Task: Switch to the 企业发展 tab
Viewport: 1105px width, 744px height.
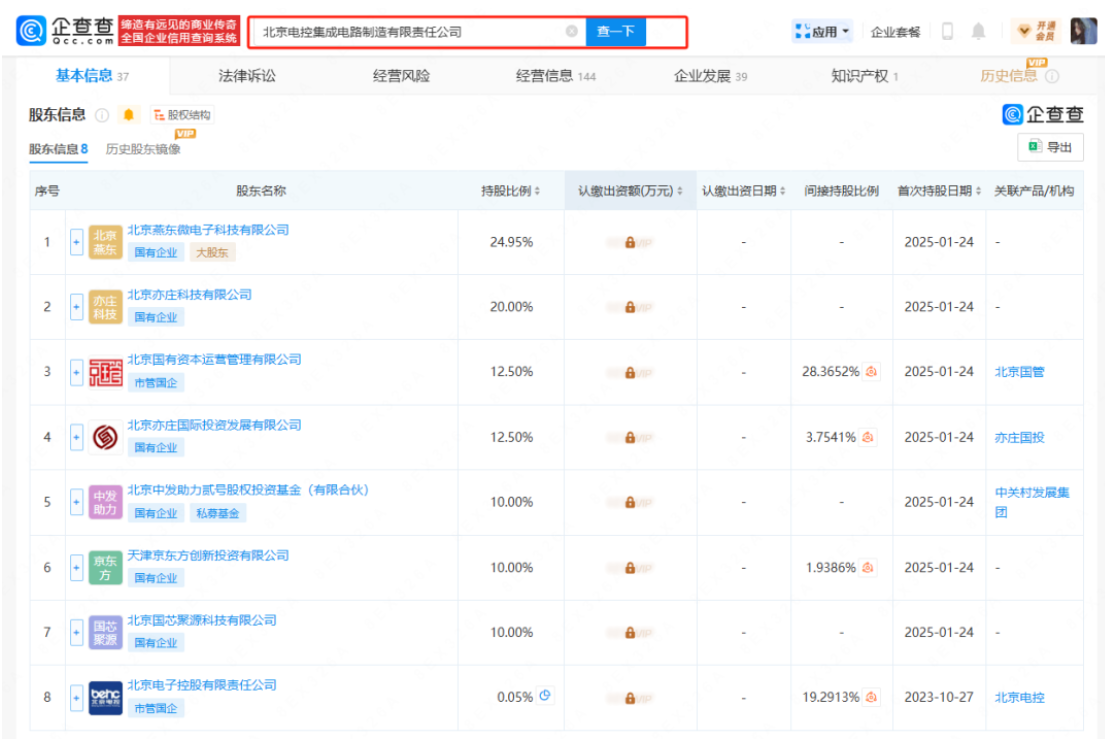Action: (710, 76)
